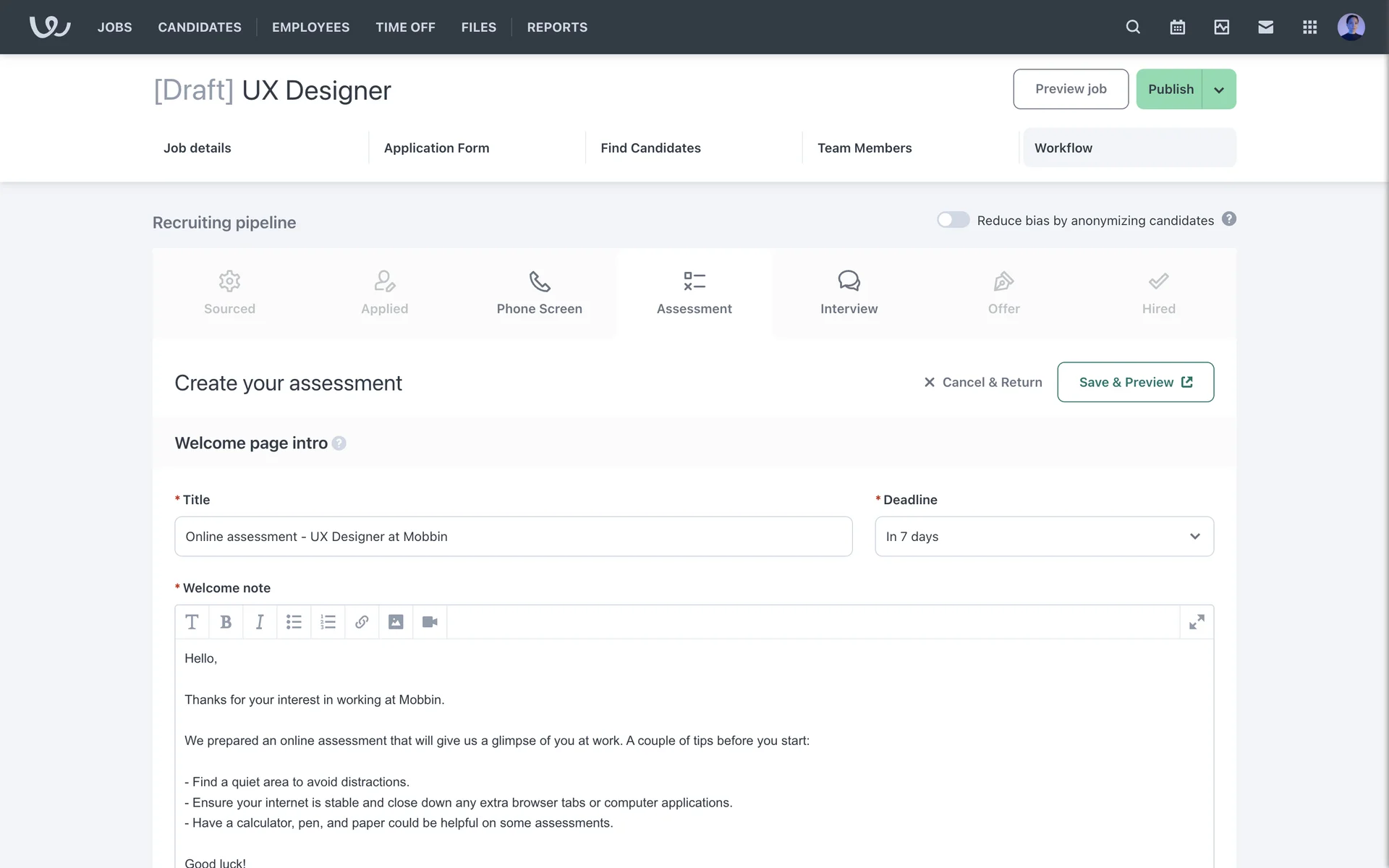Open the mail inbox icon
This screenshot has height=868, width=1389.
[1265, 27]
